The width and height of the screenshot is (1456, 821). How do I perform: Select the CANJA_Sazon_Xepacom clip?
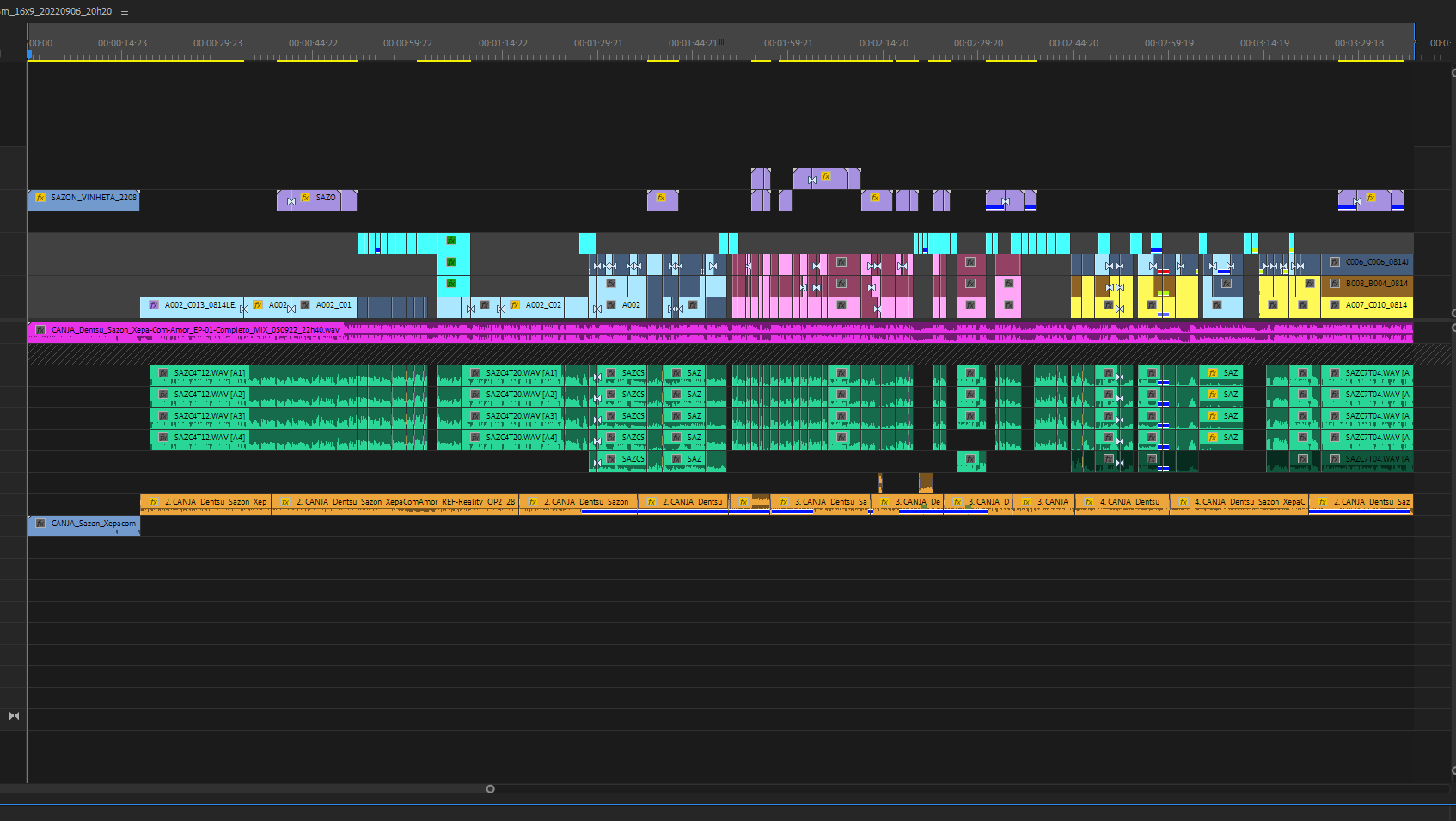[x=83, y=526]
